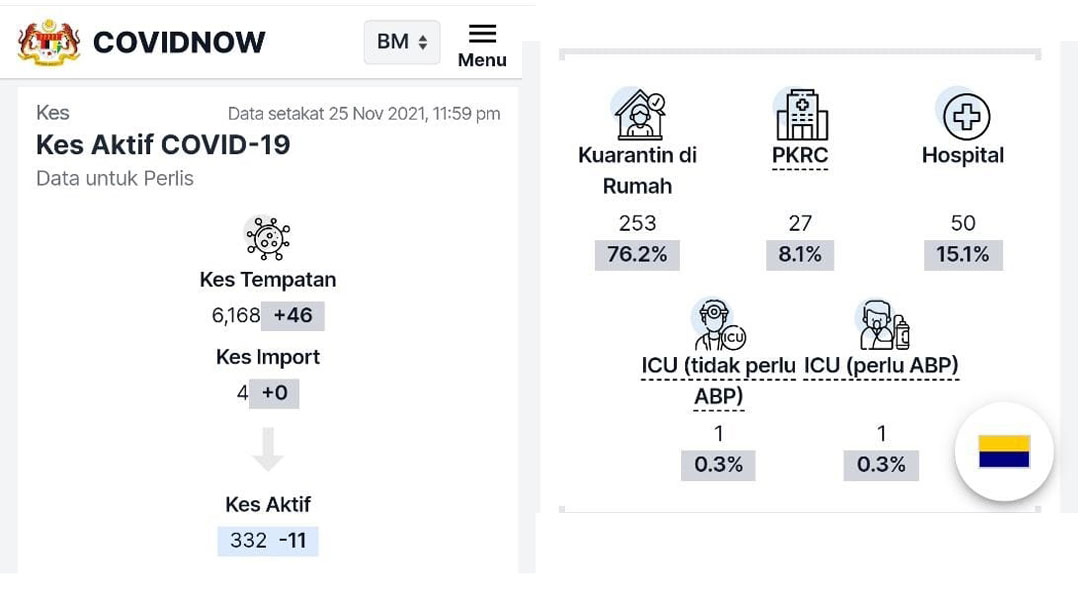The width and height of the screenshot is (1080, 600).
Task: Click the COVIDNOW site title
Action: 179,43
